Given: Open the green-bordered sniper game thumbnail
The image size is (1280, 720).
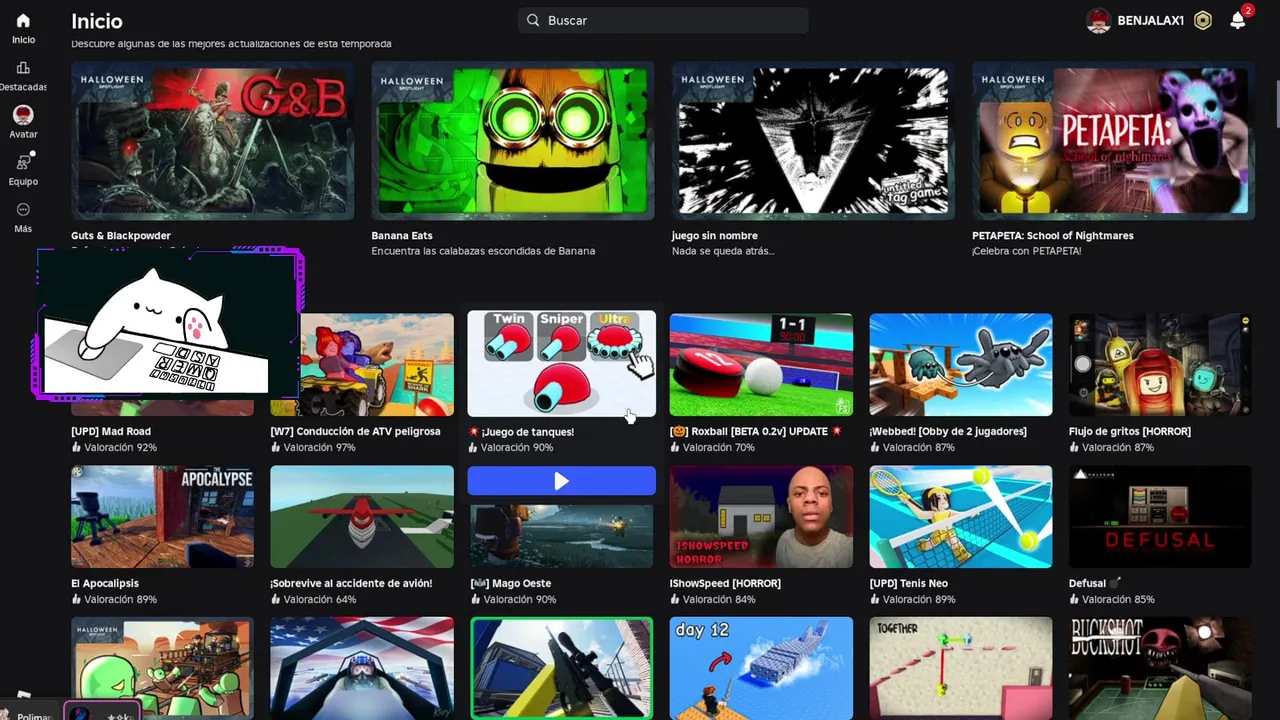Looking at the screenshot, I should pyautogui.click(x=561, y=668).
